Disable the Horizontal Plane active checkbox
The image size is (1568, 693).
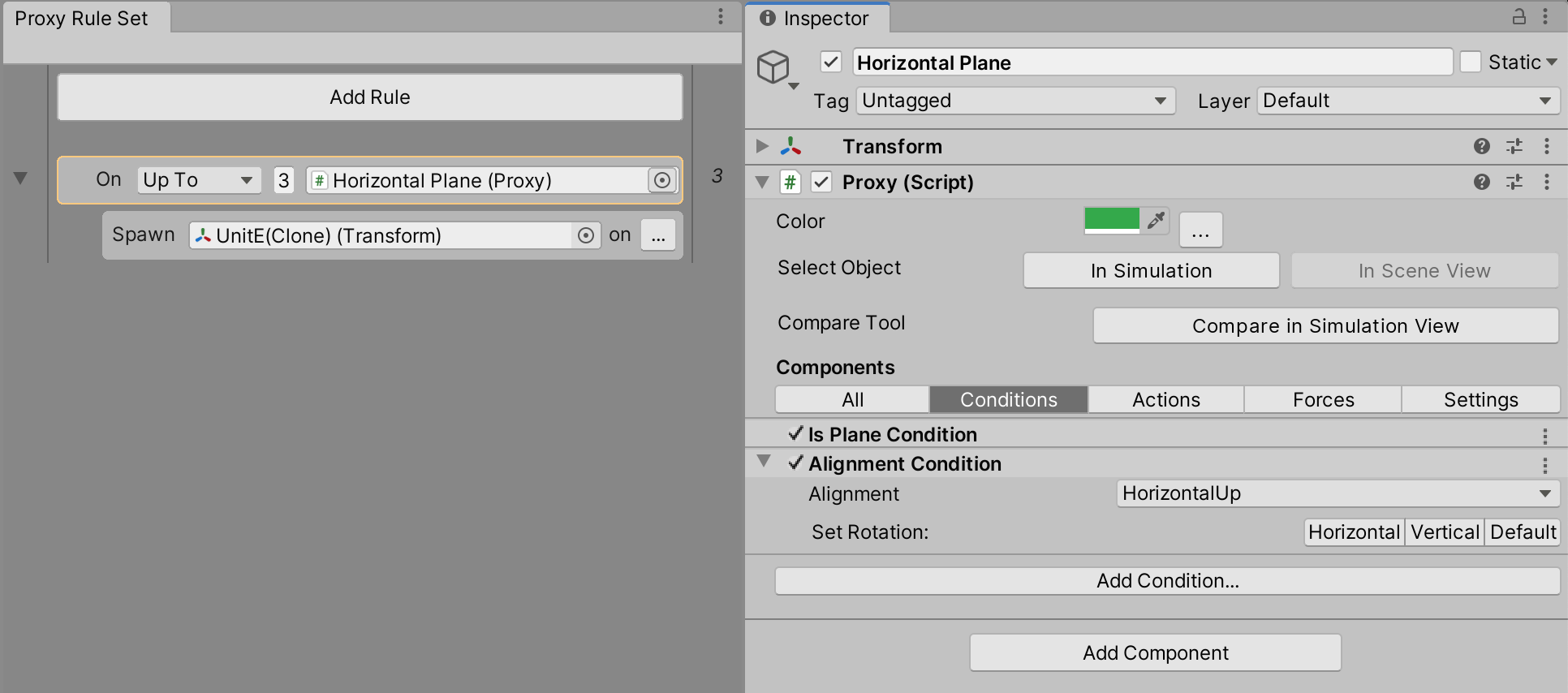pyautogui.click(x=830, y=62)
